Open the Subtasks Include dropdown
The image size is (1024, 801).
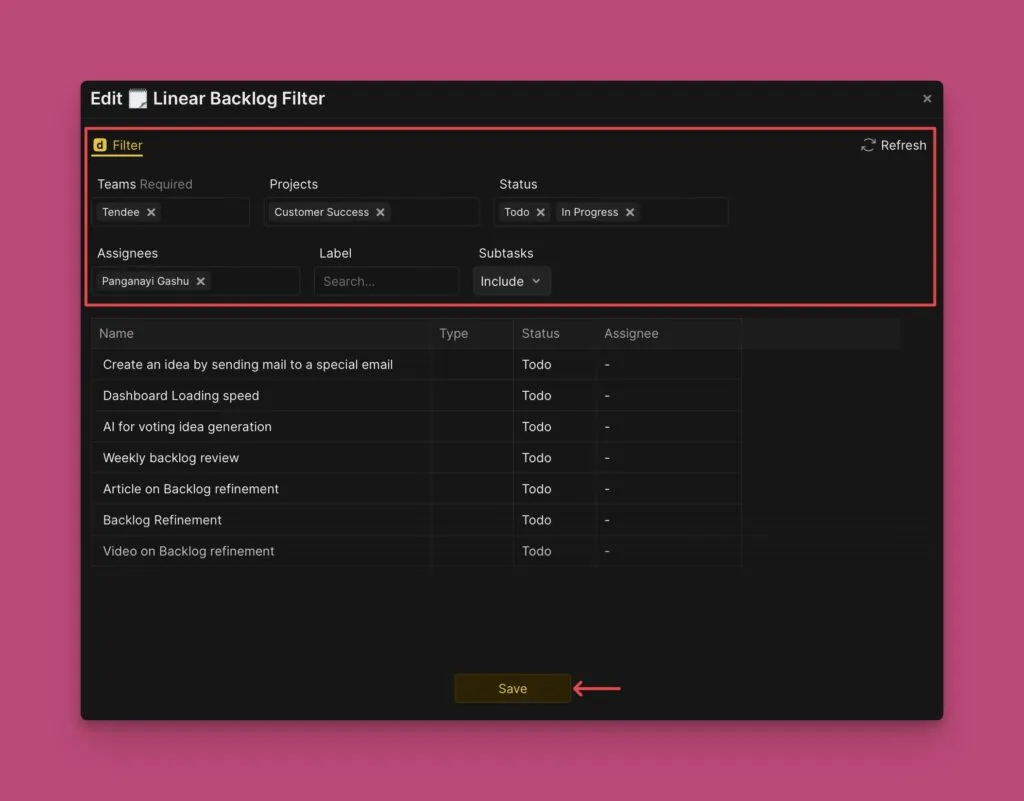pos(511,281)
